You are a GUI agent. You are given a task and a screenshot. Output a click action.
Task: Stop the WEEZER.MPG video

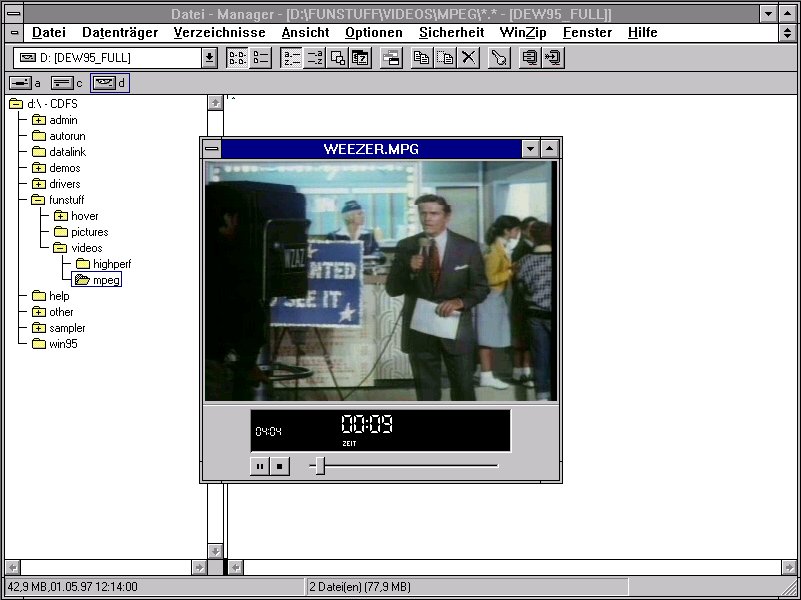coord(280,466)
